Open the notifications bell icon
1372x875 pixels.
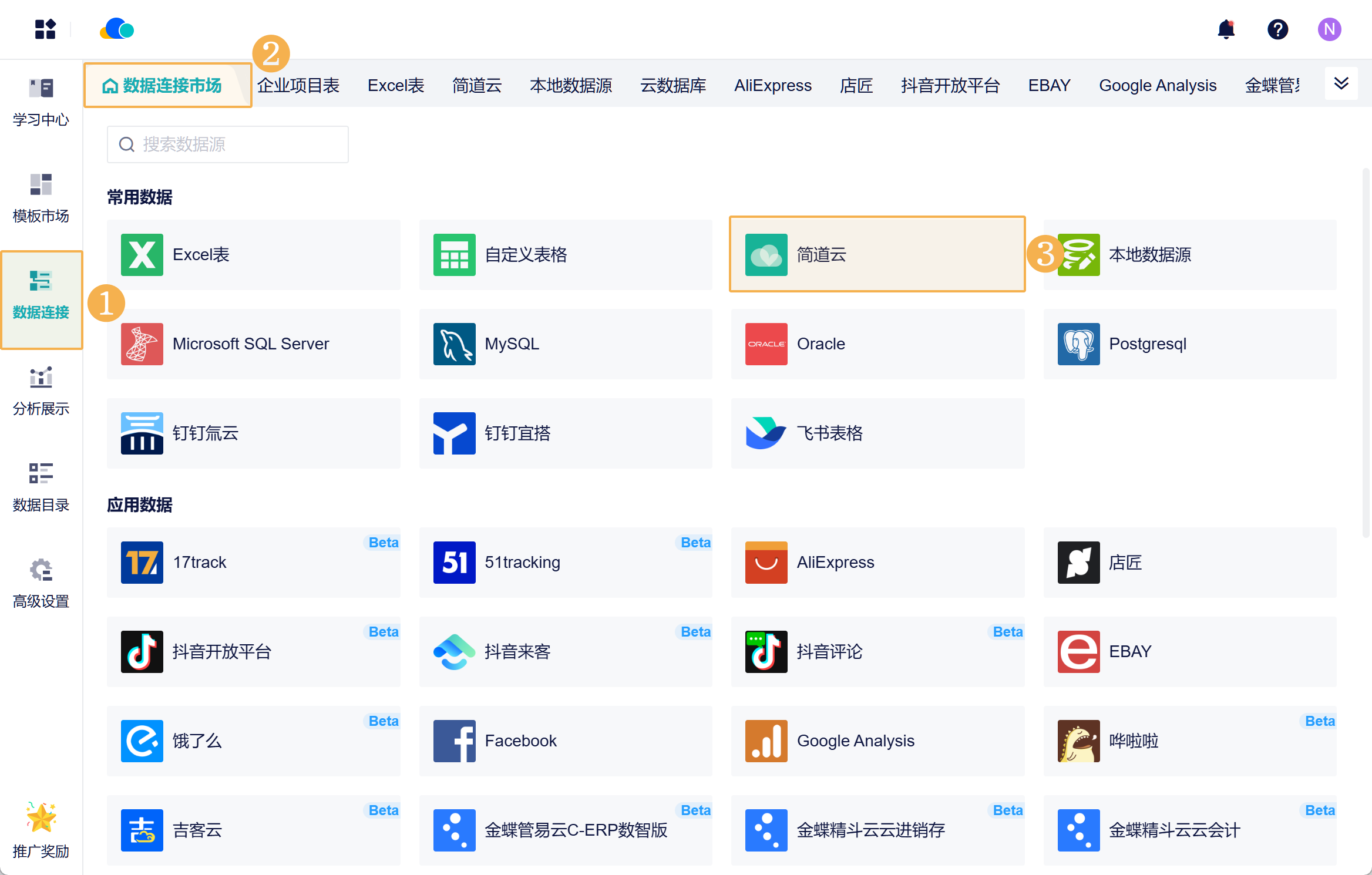(x=1226, y=29)
